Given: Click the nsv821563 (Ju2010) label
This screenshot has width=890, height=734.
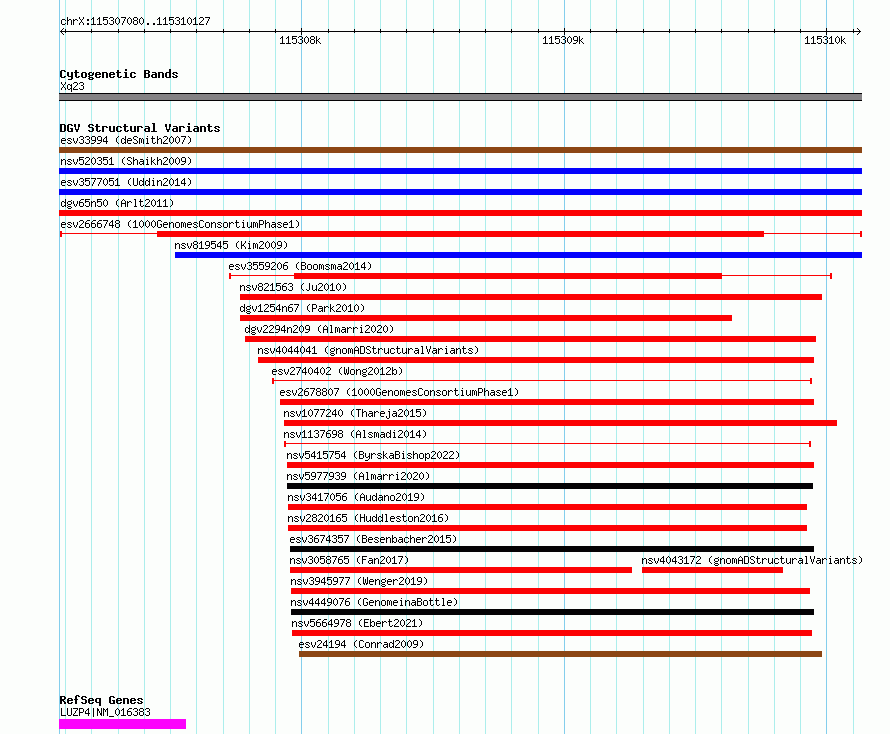Looking at the screenshot, I should coord(293,287).
